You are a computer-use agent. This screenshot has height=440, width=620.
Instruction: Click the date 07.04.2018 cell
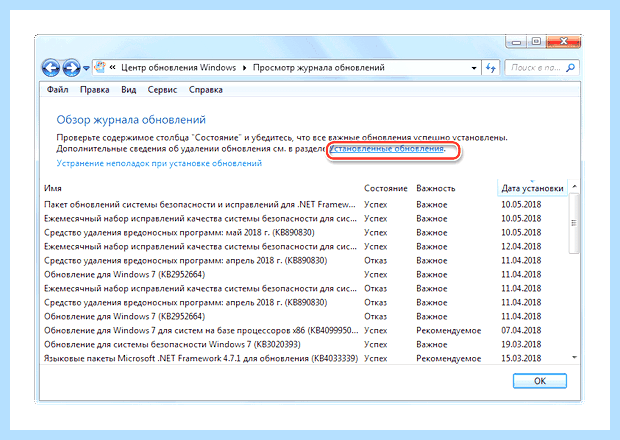click(x=521, y=330)
